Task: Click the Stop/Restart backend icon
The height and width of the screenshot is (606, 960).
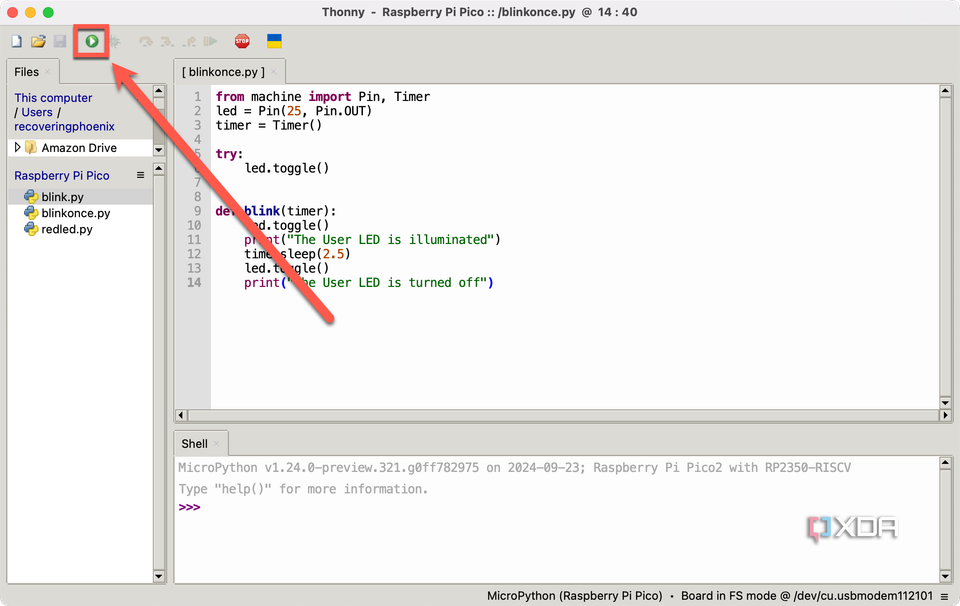Action: (240, 41)
